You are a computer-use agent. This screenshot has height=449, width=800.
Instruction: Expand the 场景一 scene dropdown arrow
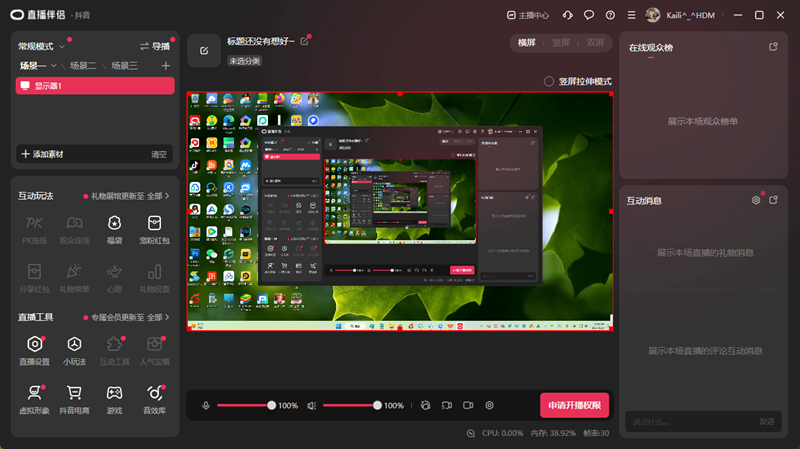coord(54,66)
